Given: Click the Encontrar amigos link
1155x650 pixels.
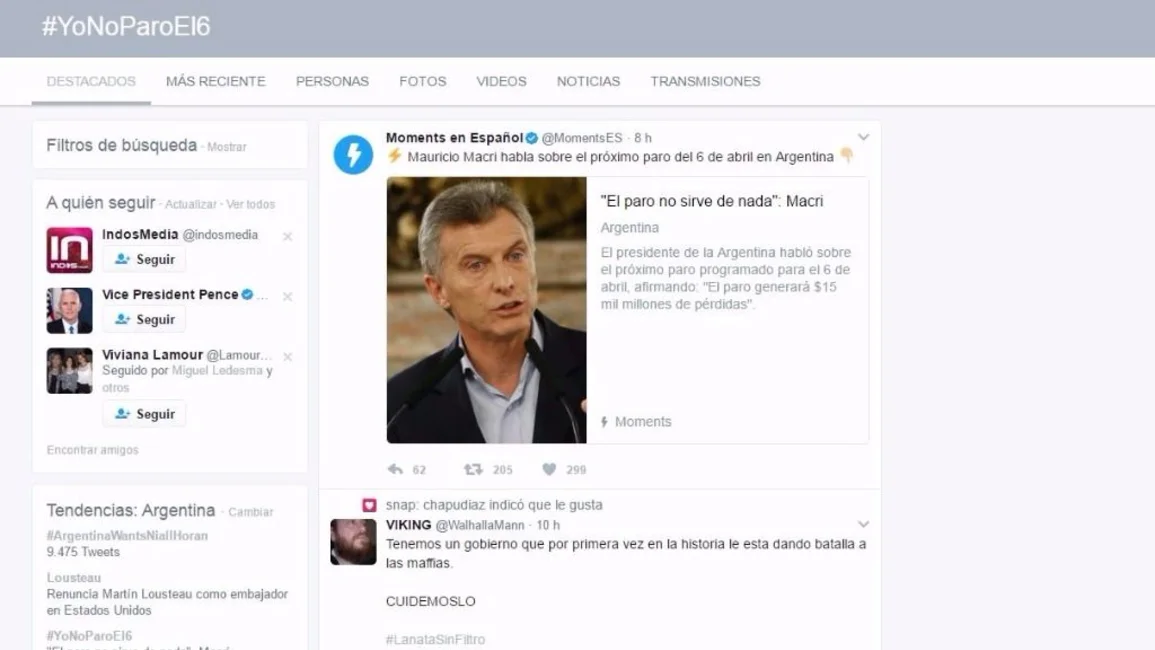Looking at the screenshot, I should [x=92, y=450].
